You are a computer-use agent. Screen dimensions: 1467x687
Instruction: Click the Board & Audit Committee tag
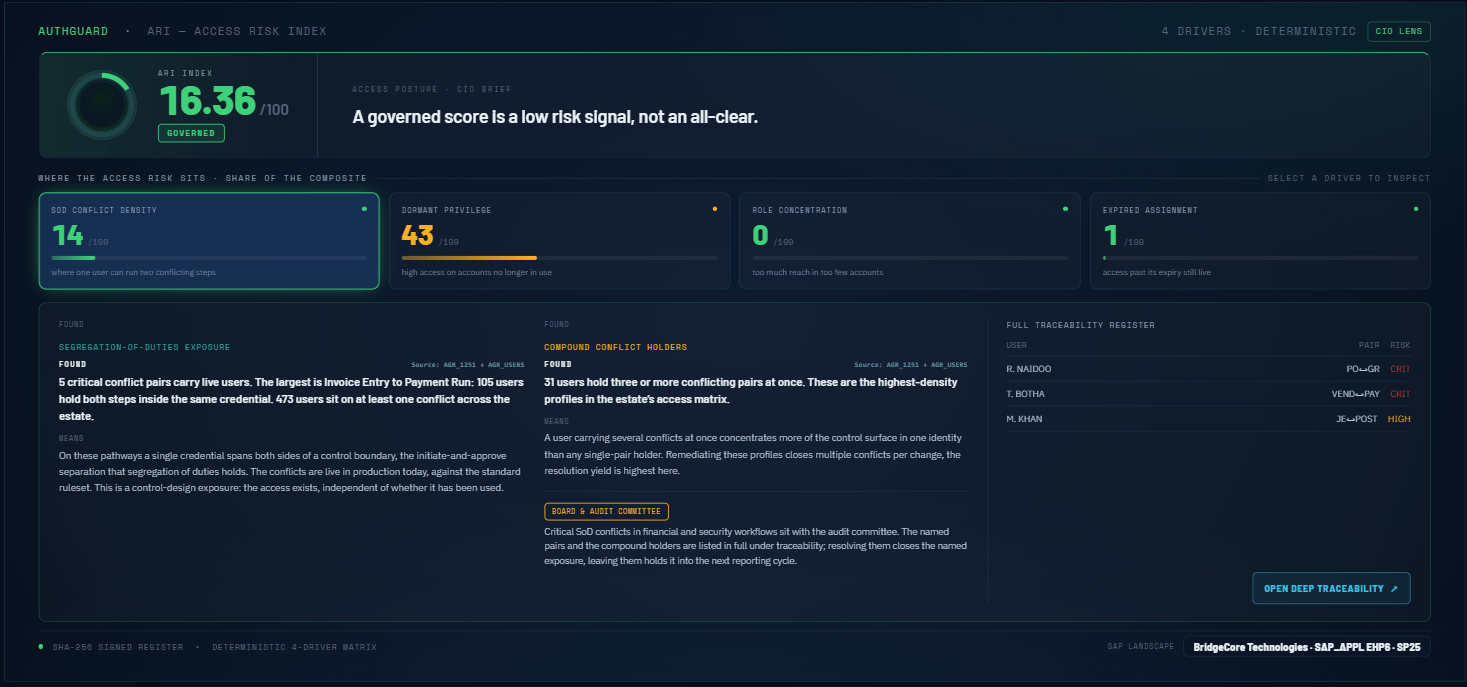606,511
